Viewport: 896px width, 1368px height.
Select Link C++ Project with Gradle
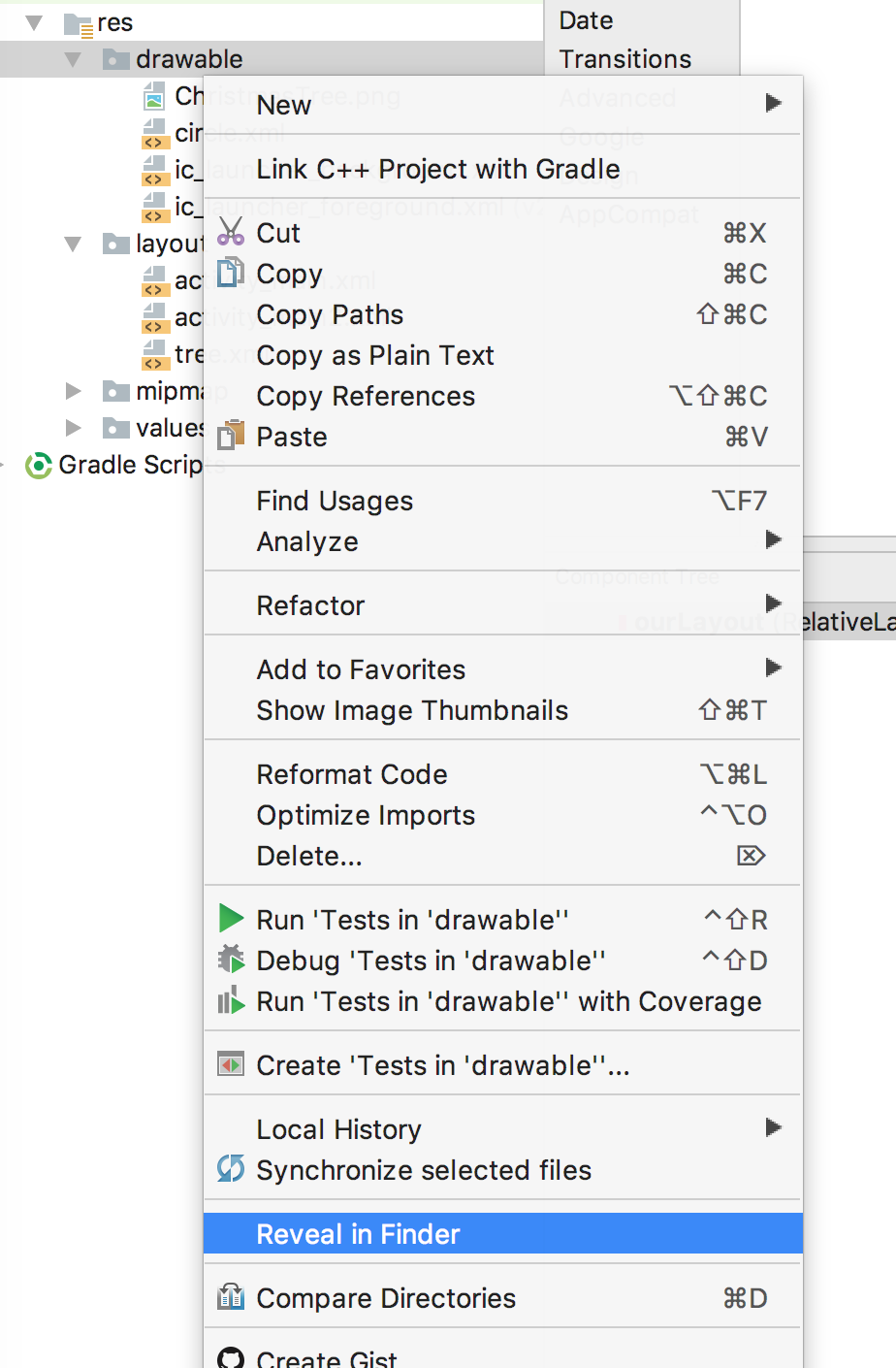pyautogui.click(x=503, y=168)
